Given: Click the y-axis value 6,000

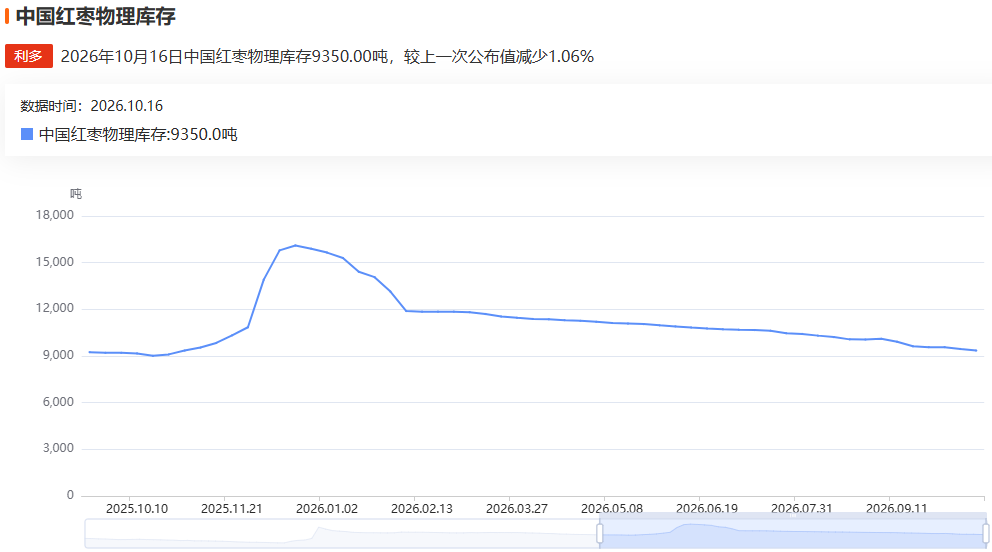Looking at the screenshot, I should coord(58,402).
